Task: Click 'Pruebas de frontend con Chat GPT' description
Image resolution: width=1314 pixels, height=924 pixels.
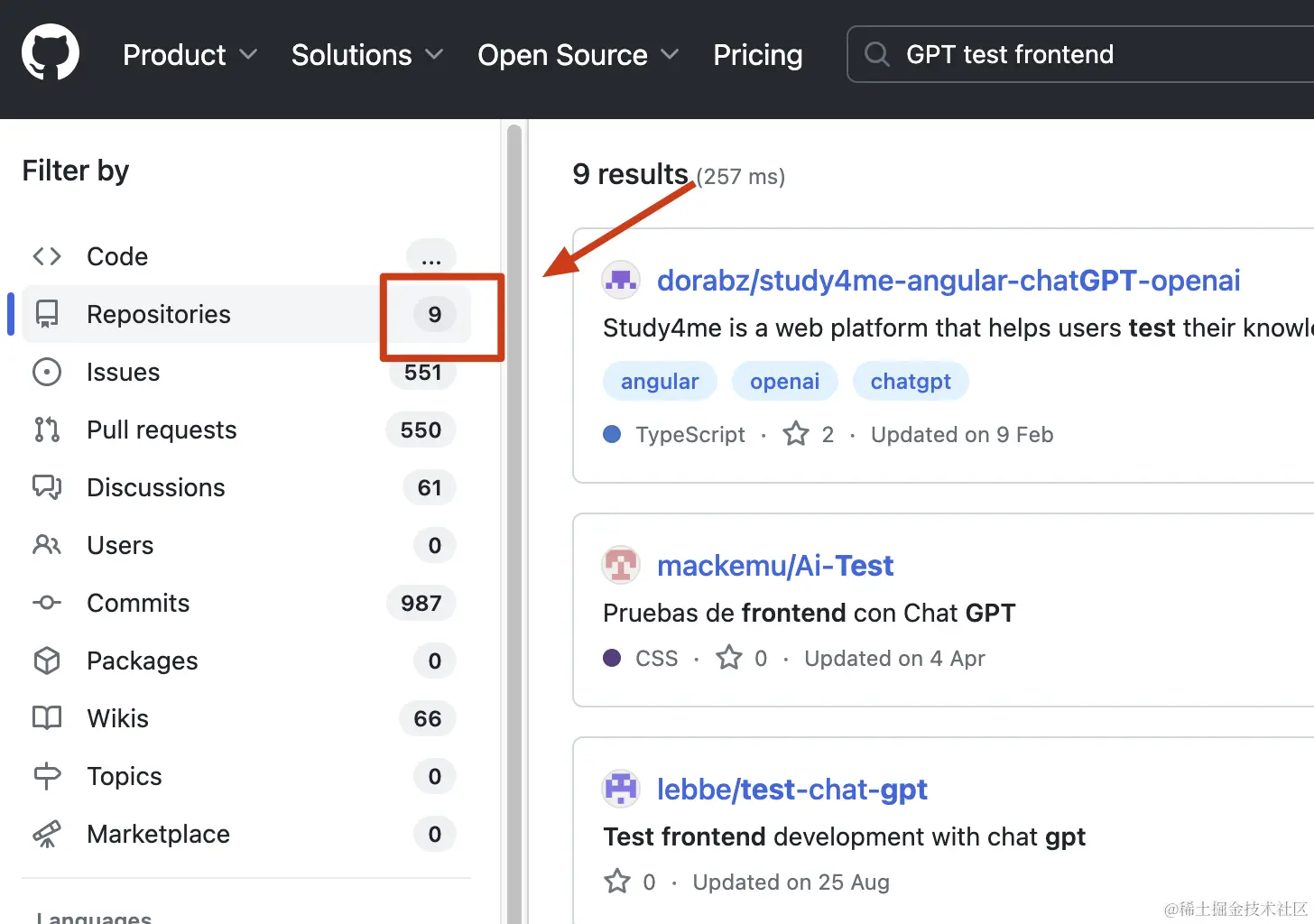Action: tap(810, 613)
